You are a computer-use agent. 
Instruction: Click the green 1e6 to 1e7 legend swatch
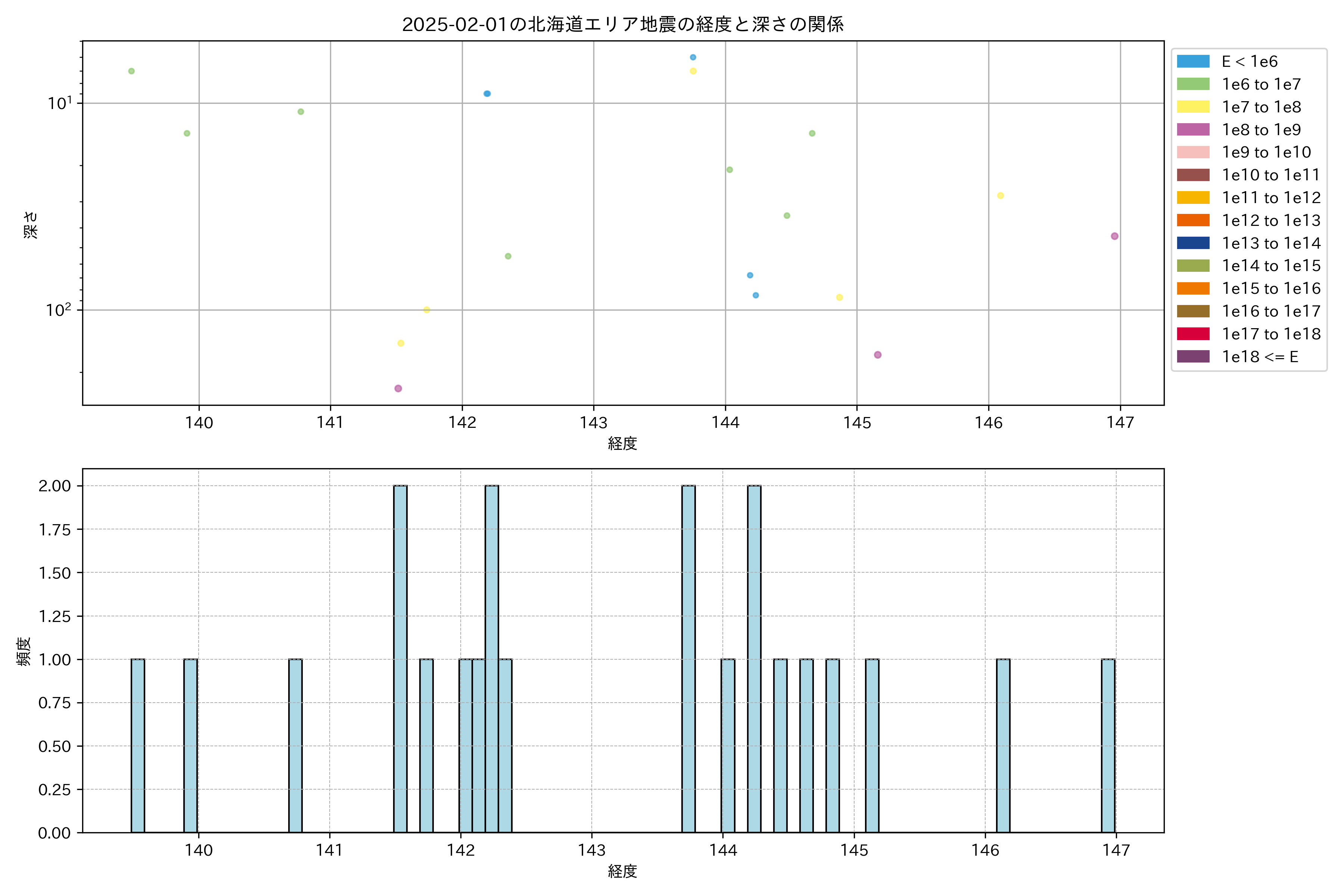[1192, 84]
